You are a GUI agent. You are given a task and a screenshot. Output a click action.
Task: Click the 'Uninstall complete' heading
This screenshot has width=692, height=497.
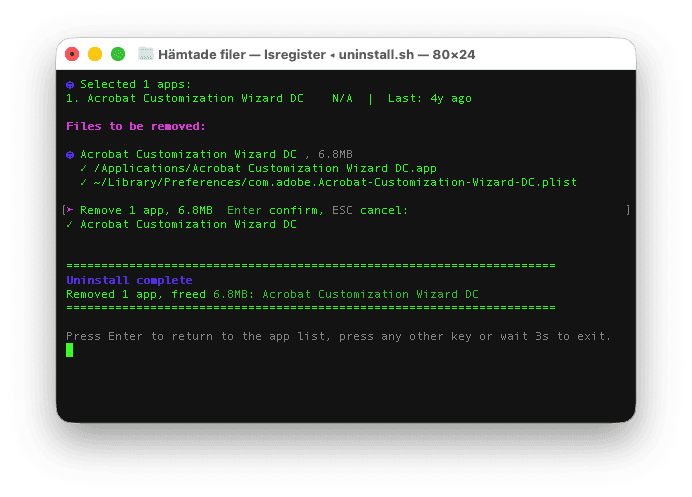pos(129,280)
